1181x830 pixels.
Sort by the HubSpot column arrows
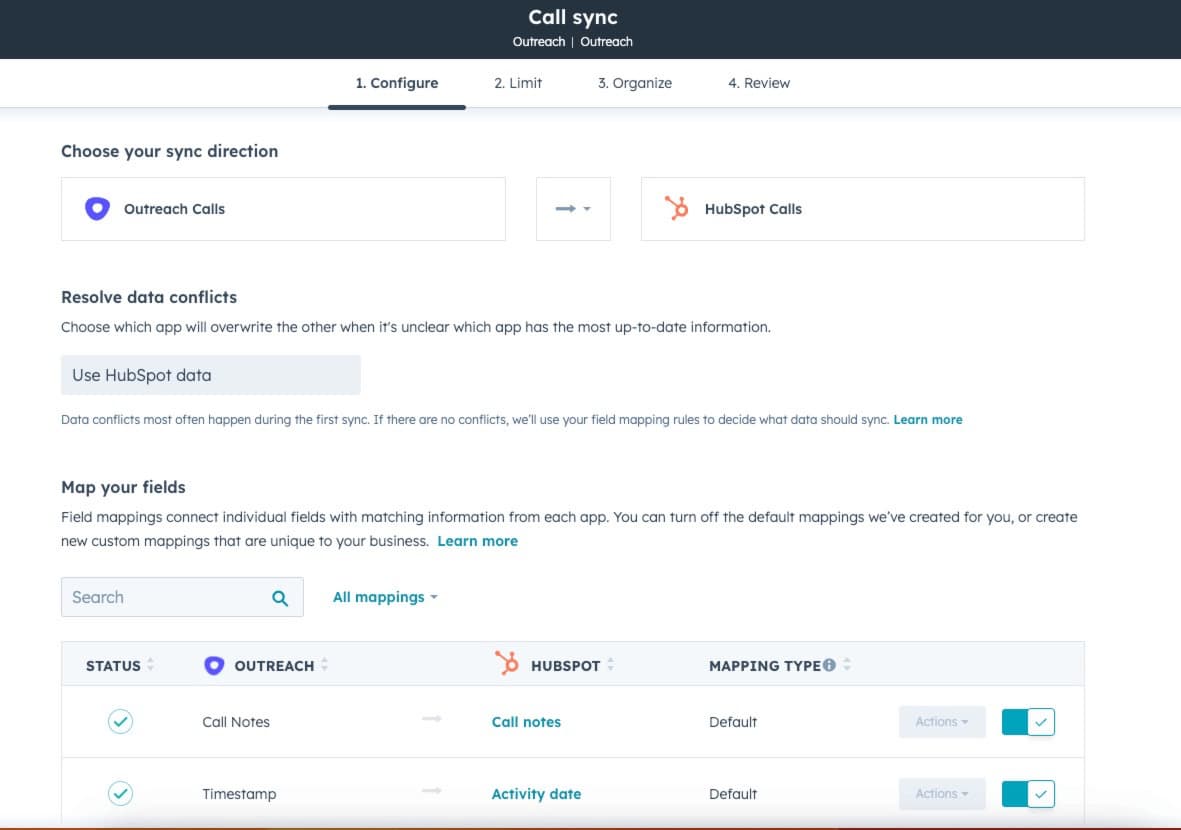click(611, 666)
